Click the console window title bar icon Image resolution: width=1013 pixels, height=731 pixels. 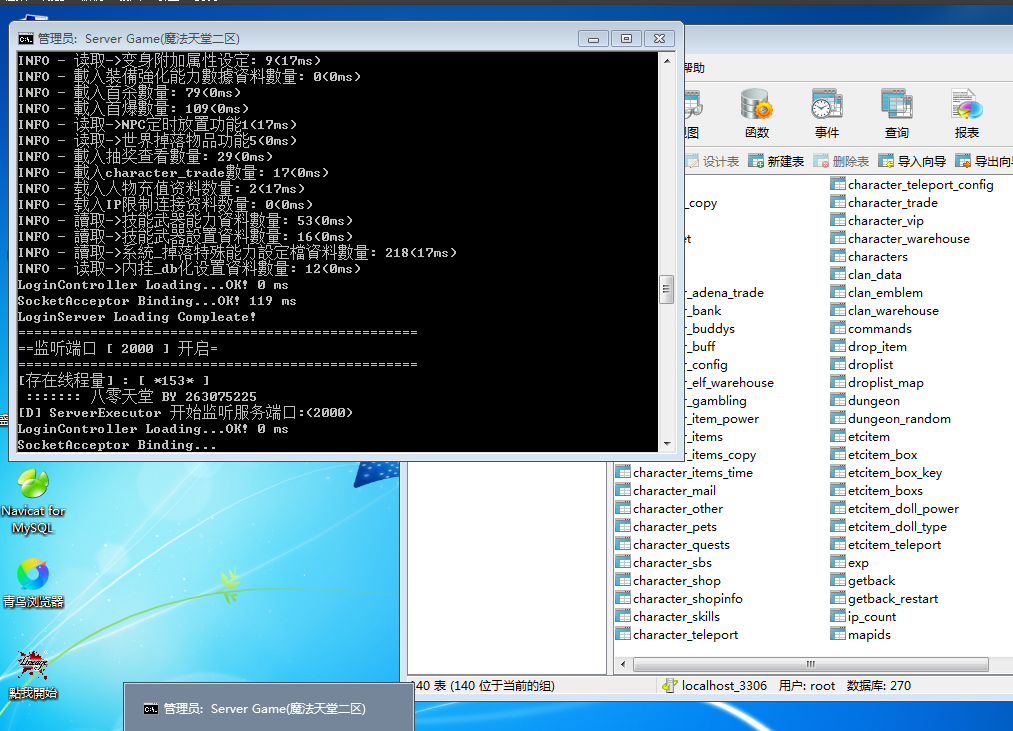pos(25,39)
